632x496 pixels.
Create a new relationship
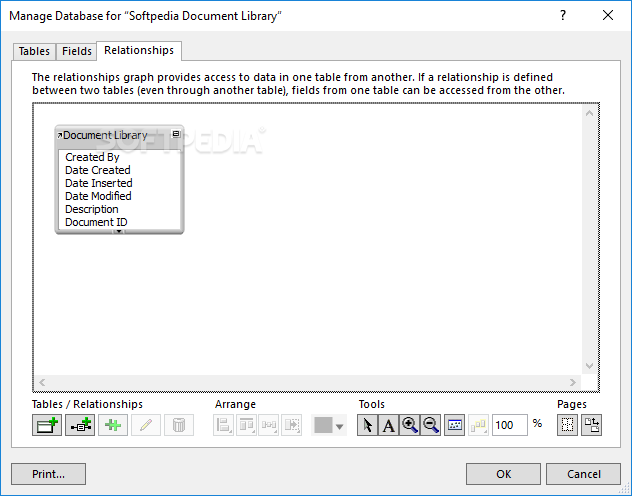click(80, 425)
